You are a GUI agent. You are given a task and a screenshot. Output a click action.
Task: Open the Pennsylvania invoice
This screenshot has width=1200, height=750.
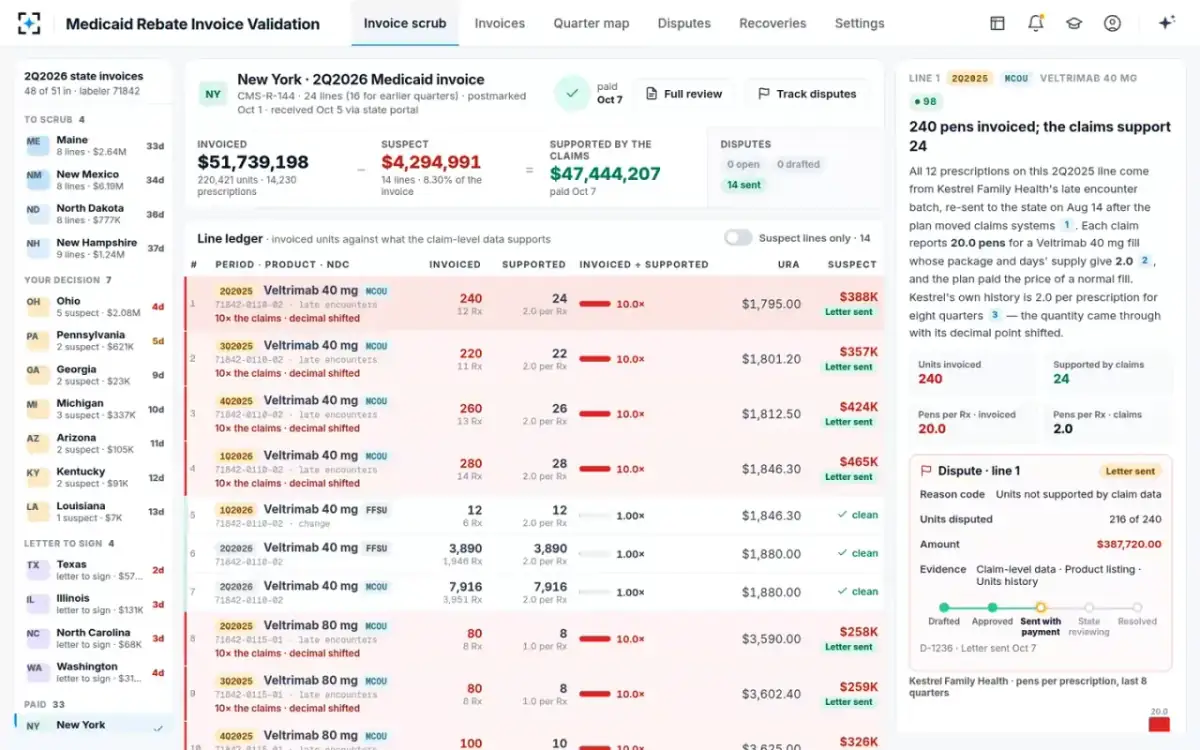(x=94, y=341)
